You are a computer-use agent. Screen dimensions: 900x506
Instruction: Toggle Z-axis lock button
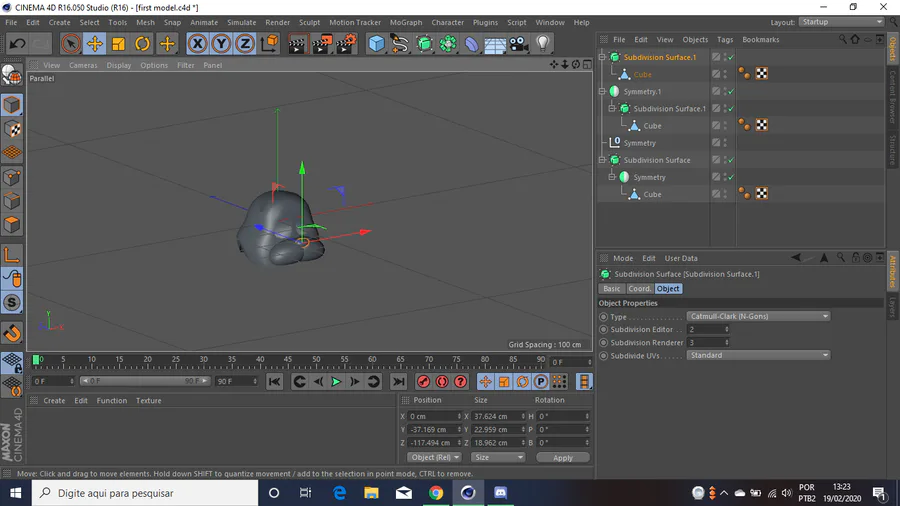coord(246,43)
